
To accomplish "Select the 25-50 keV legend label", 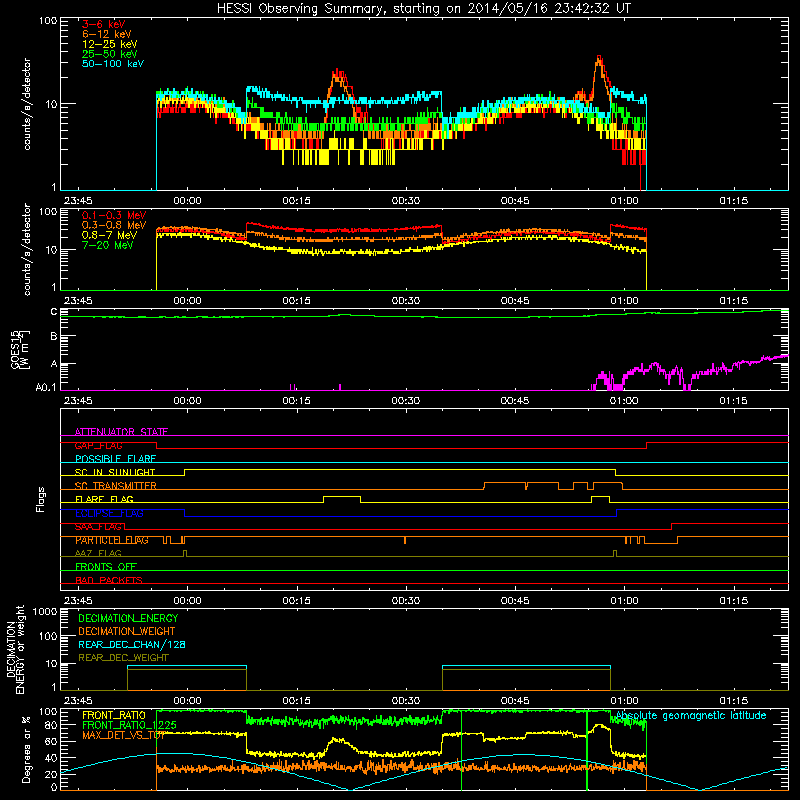I will pos(110,54).
